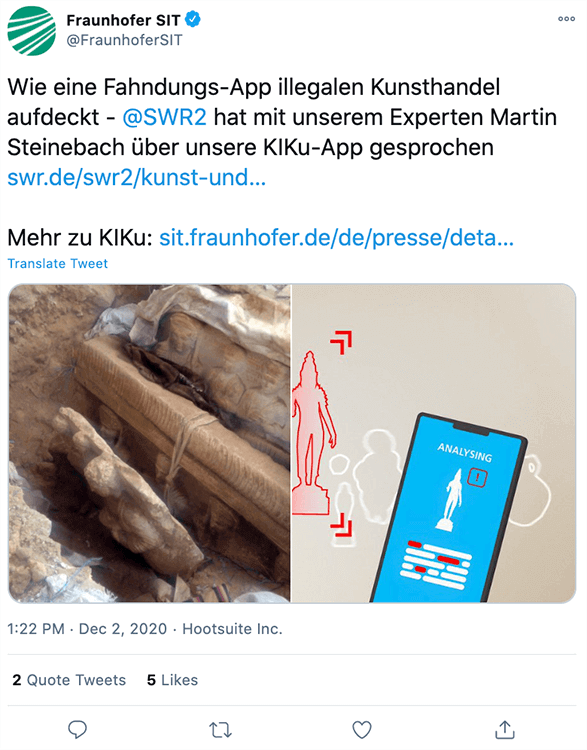View the 5 Likes list

click(172, 680)
